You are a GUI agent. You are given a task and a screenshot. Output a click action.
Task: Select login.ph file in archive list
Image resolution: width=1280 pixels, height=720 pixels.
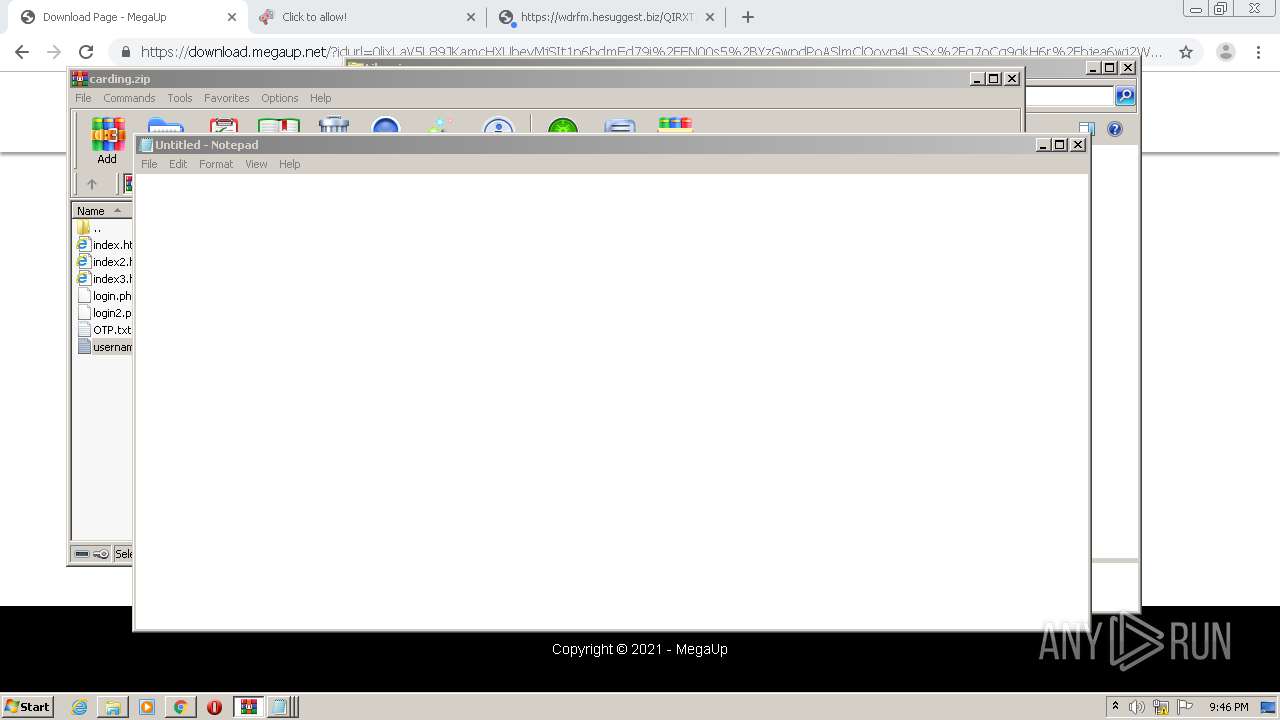point(104,296)
